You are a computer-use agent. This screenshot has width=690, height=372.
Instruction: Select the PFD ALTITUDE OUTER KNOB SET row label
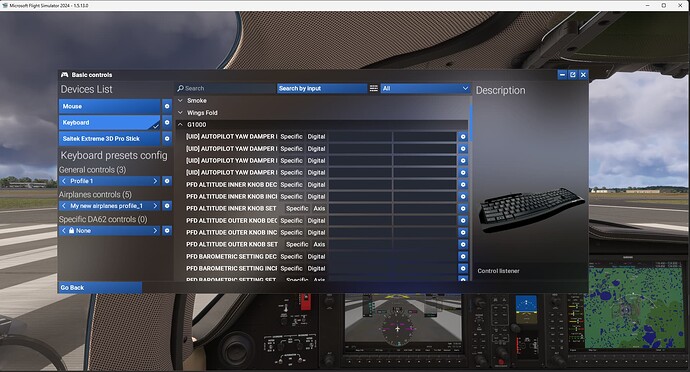(232, 244)
